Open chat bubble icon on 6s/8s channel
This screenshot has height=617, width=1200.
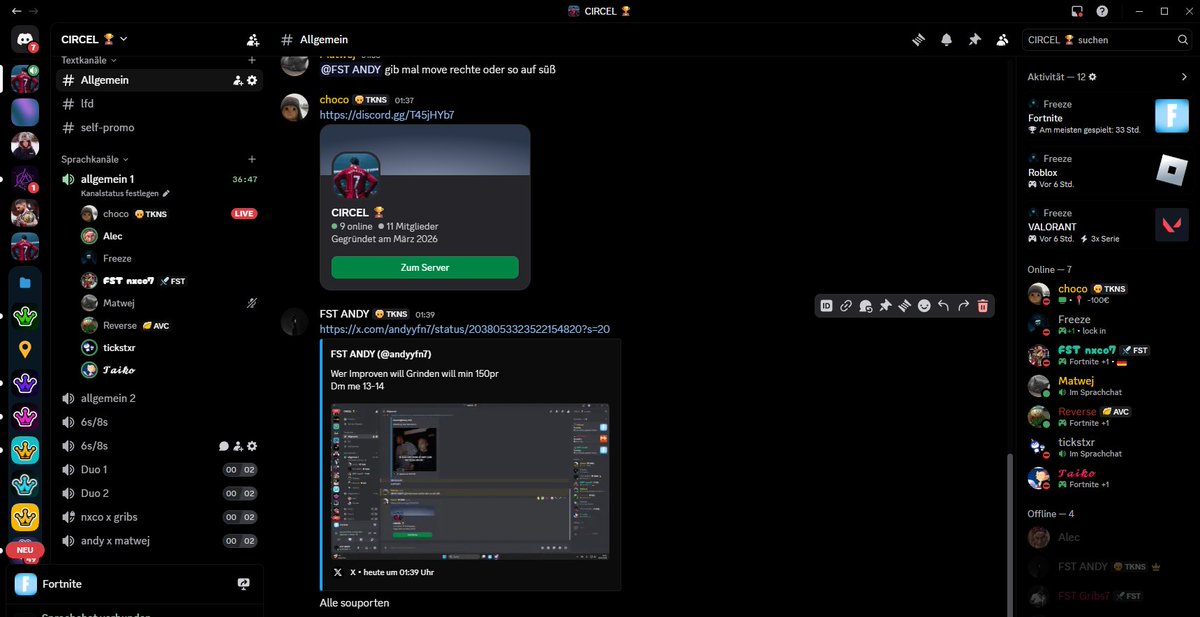pyautogui.click(x=224, y=446)
